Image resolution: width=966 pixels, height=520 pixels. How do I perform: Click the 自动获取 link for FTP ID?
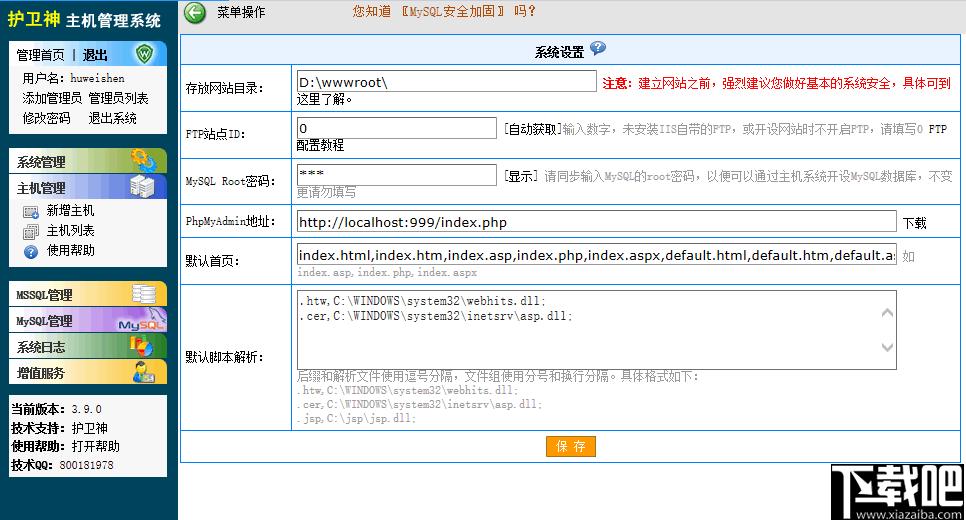pos(532,129)
